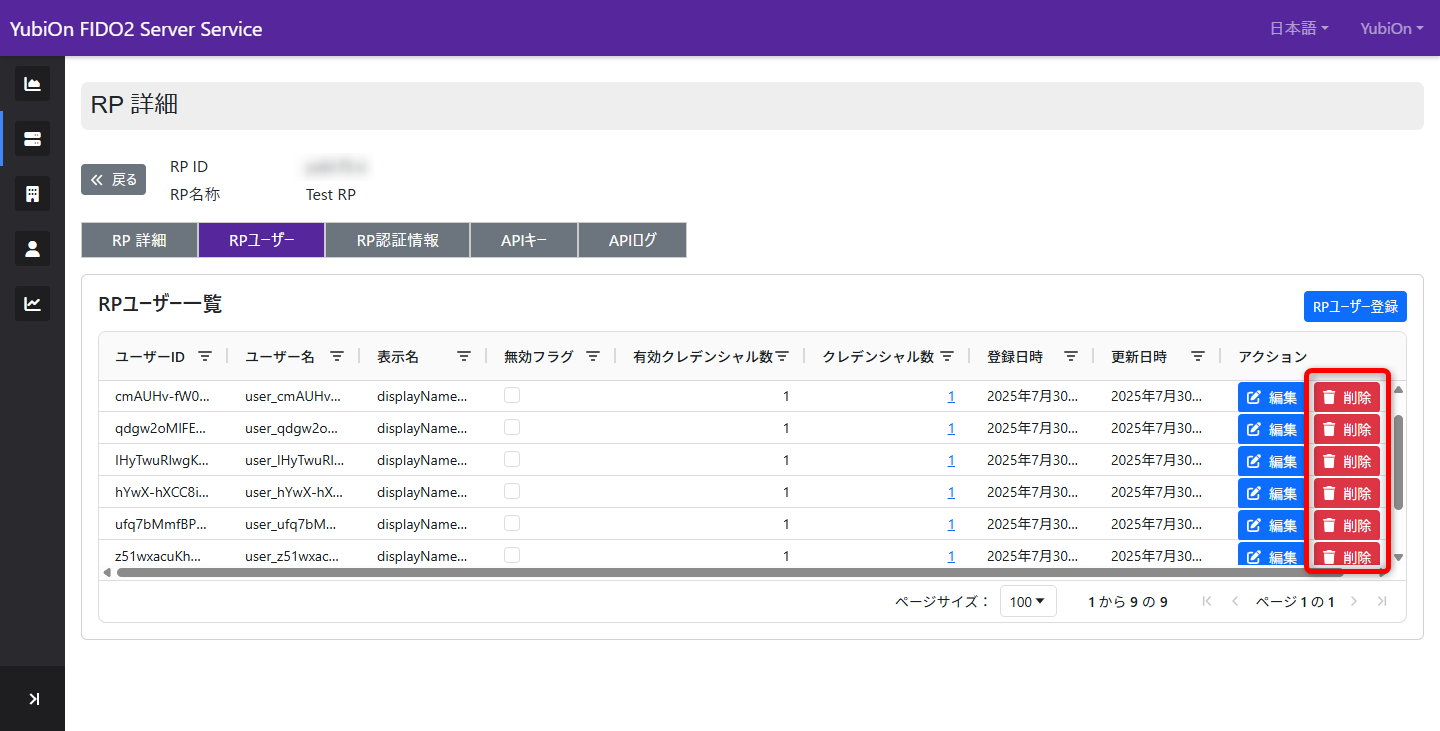1440x731 pixels.
Task: Open the YubiOn account dropdown
Action: click(x=1392, y=28)
